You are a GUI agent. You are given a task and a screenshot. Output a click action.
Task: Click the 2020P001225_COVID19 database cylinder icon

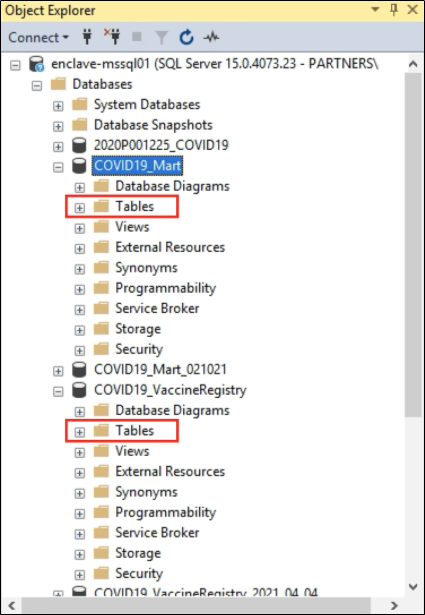[79, 146]
